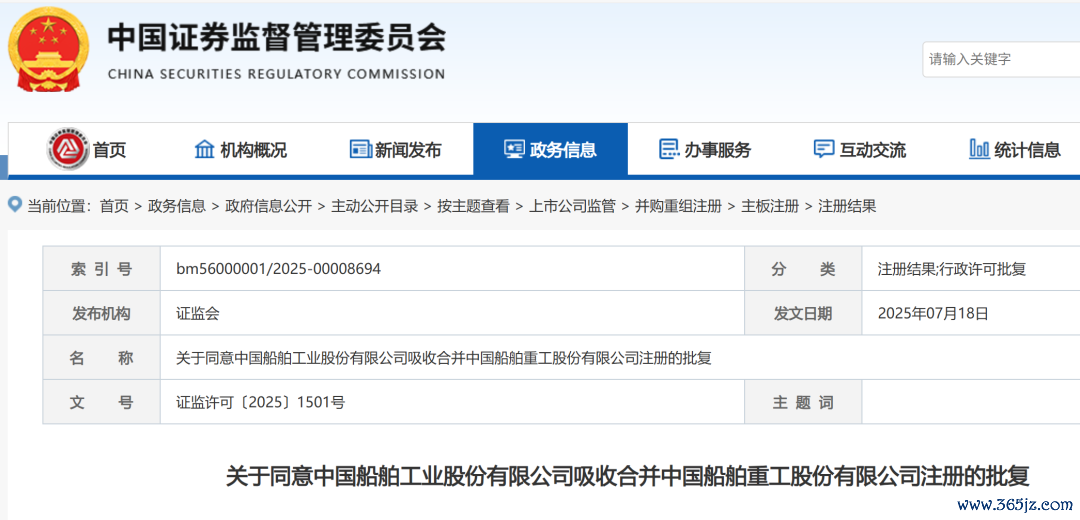
Task: Go to 注册结果 in the breadcrumb
Action: pos(847,205)
